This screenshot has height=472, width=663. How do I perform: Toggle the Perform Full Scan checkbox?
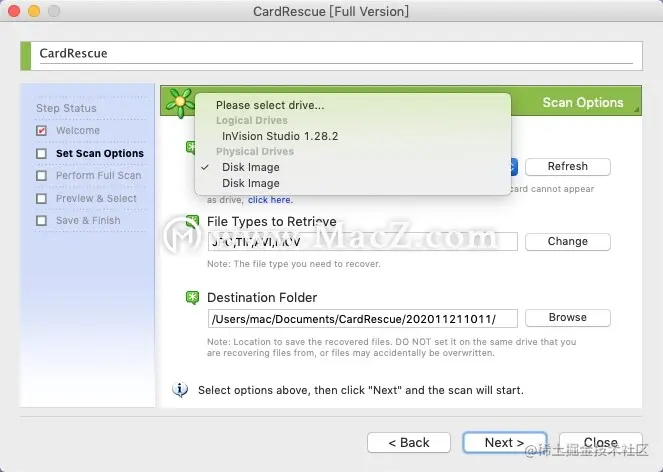tap(41, 176)
